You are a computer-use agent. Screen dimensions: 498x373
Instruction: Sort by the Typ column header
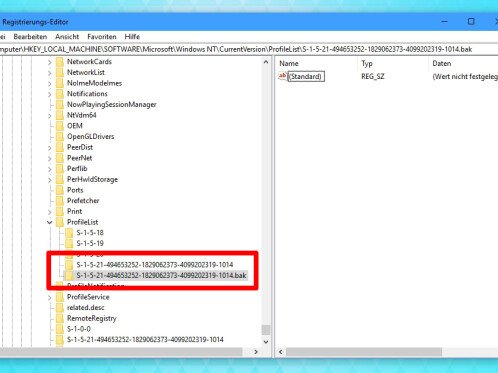367,63
